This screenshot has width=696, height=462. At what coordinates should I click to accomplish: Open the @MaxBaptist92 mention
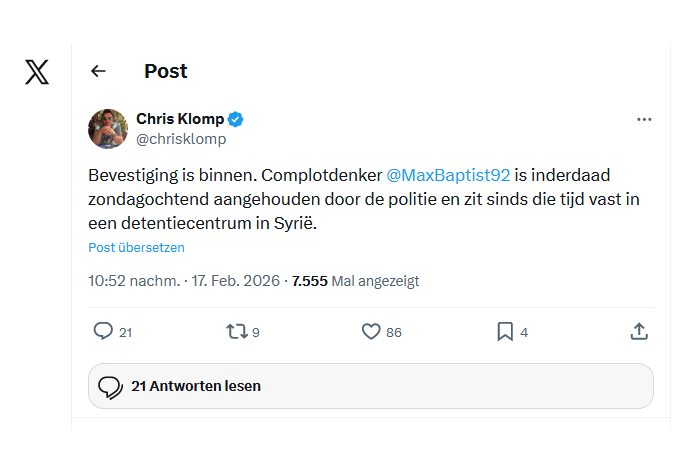click(448, 175)
